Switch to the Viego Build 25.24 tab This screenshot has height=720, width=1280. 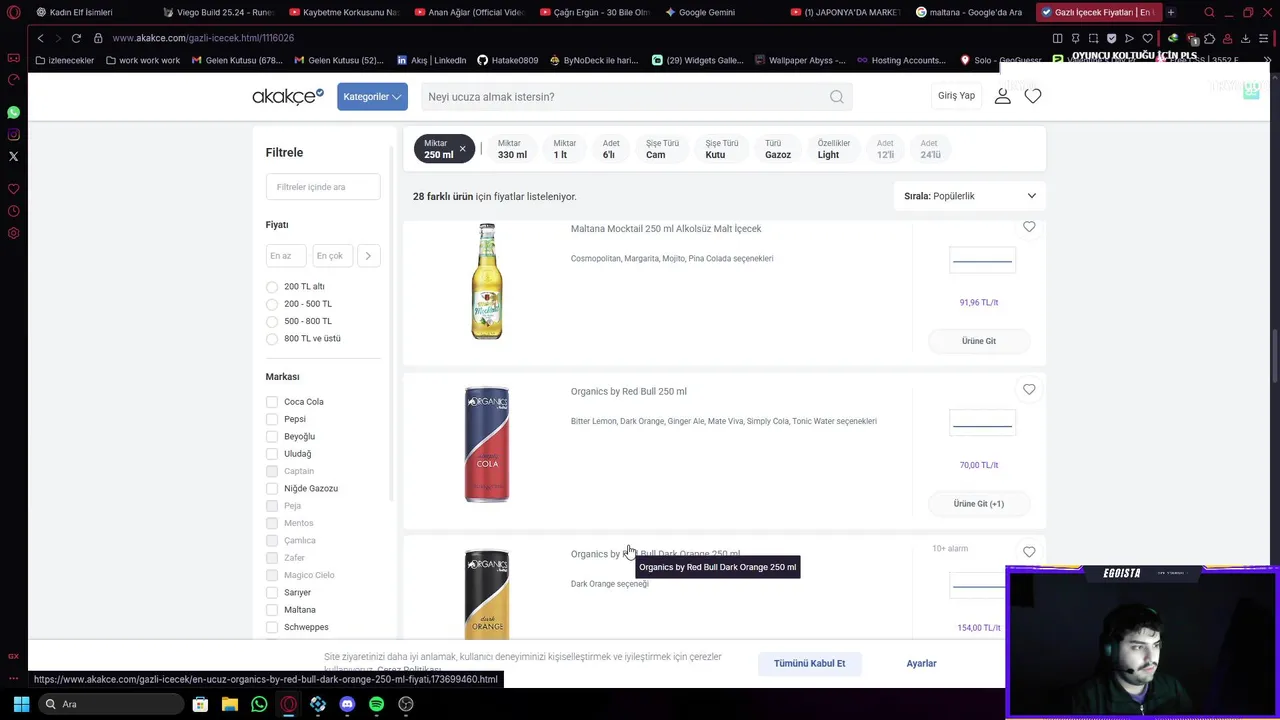coord(218,12)
